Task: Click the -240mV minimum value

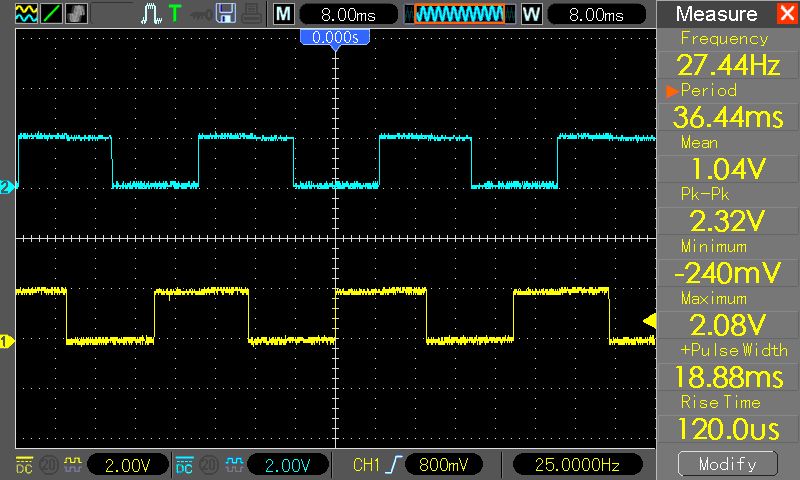Action: (x=729, y=273)
